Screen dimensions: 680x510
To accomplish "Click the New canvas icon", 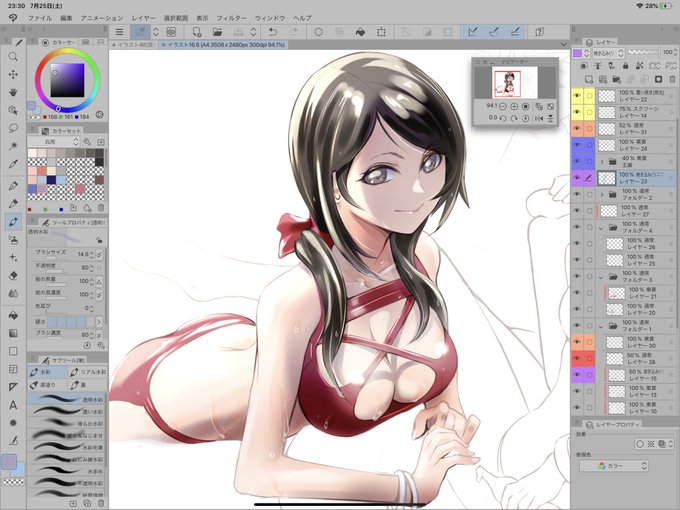I will pyautogui.click(x=196, y=32).
